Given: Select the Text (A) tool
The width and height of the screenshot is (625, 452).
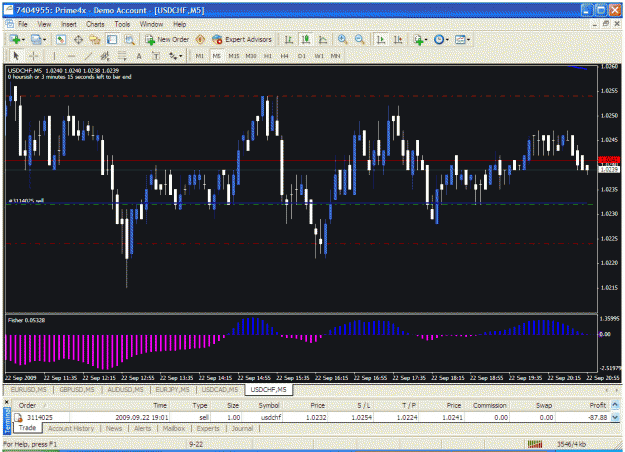Looking at the screenshot, I should coord(139,56).
